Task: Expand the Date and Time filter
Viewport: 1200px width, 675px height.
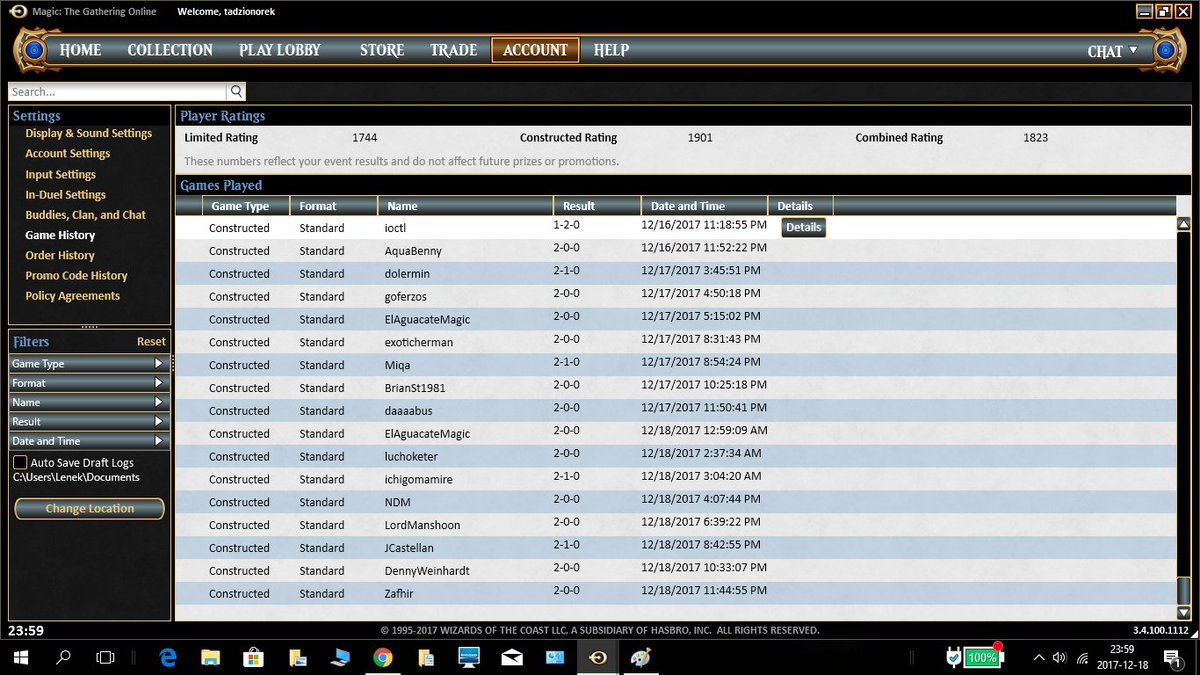Action: point(87,441)
